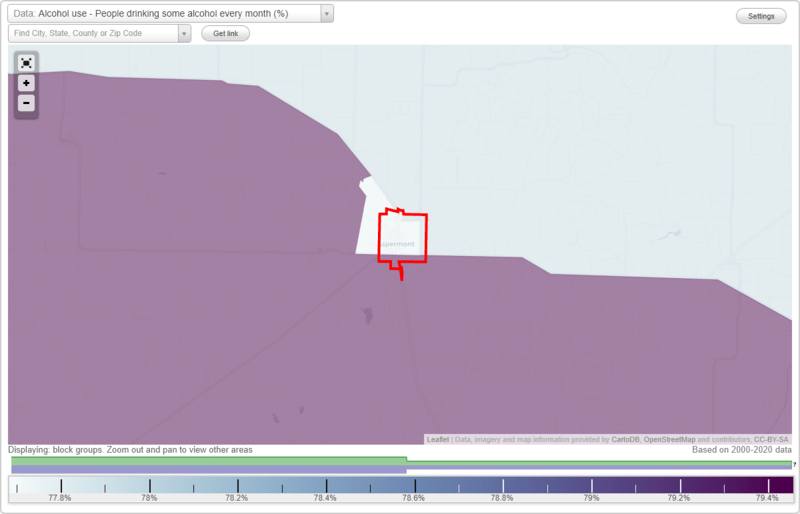
Task: Click the CC-BY-SA license link
Action: point(771,439)
